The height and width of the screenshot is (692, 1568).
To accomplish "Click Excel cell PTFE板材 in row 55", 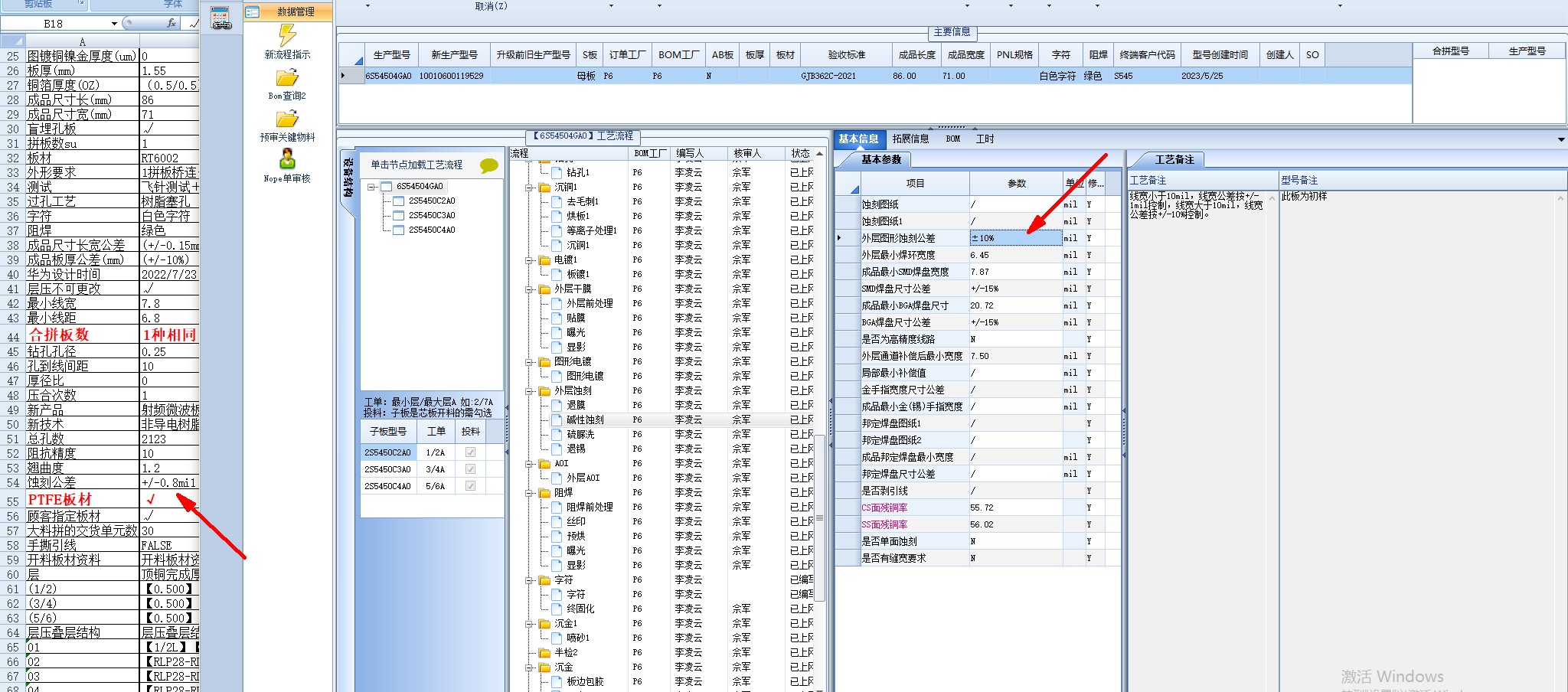I will coord(82,499).
